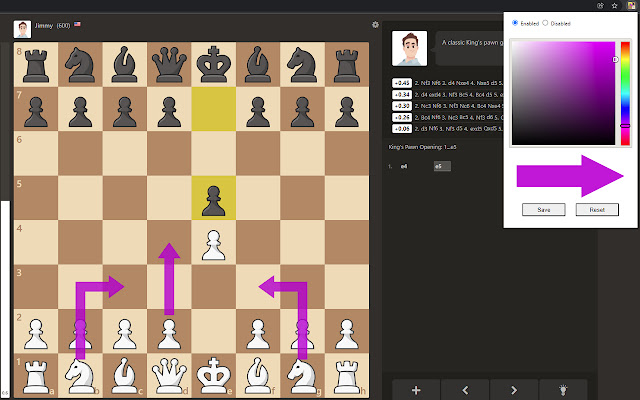Click the black pawn on e5
The width and height of the screenshot is (640, 400).
213,200
